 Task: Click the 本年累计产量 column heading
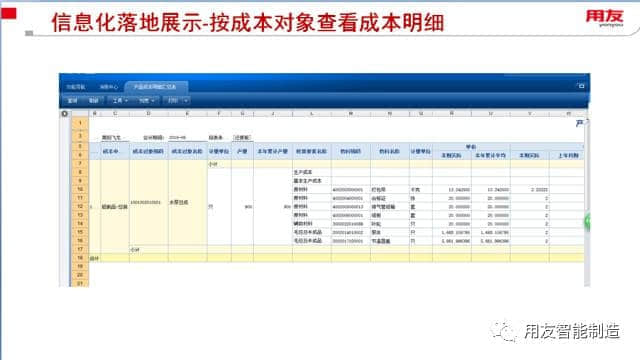tap(273, 151)
